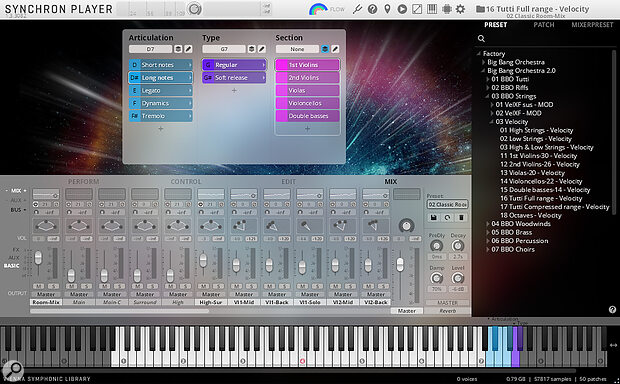Expand 01 VelXF sus - MOD folder
The image size is (620, 384).
pyautogui.click(x=492, y=105)
